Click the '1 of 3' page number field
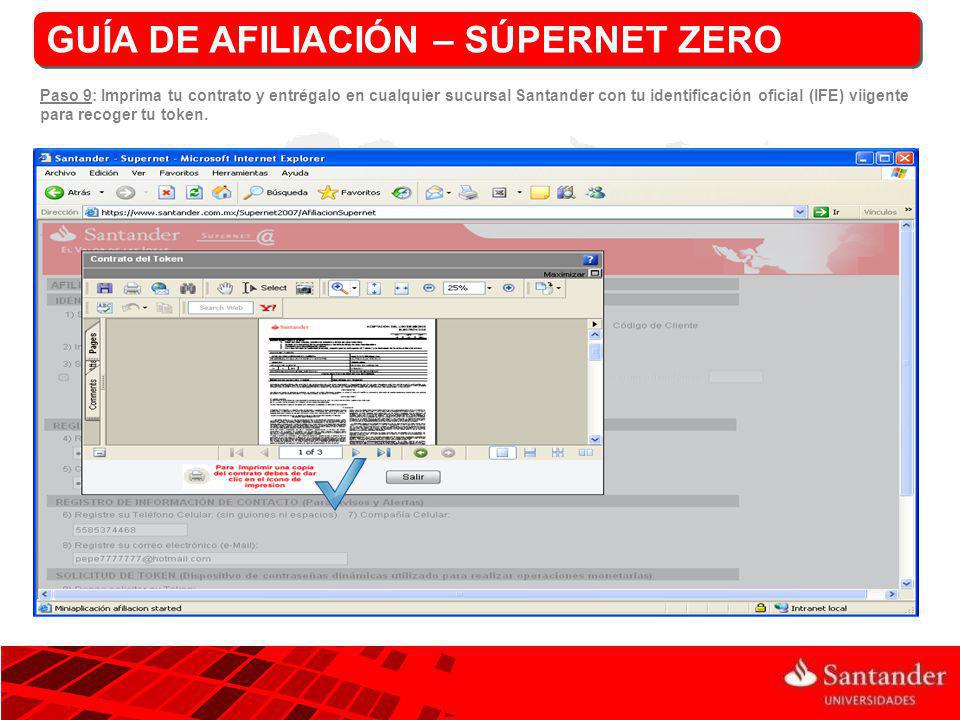Image resolution: width=960 pixels, height=720 pixels. click(x=310, y=452)
